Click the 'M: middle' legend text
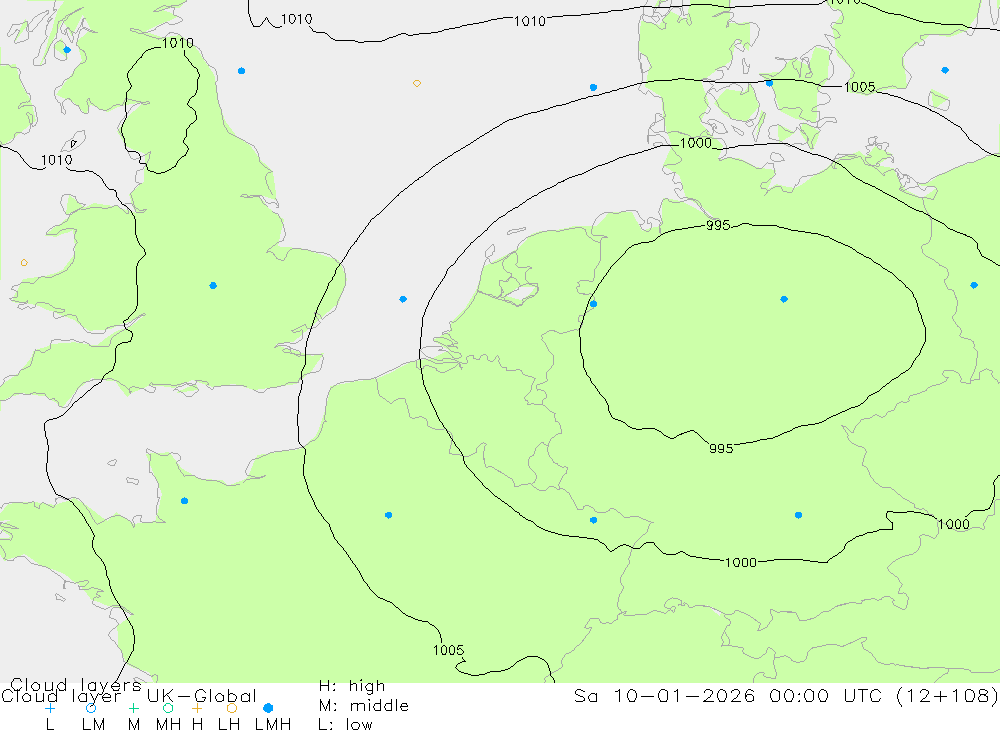This screenshot has height=733, width=1000. click(364, 706)
